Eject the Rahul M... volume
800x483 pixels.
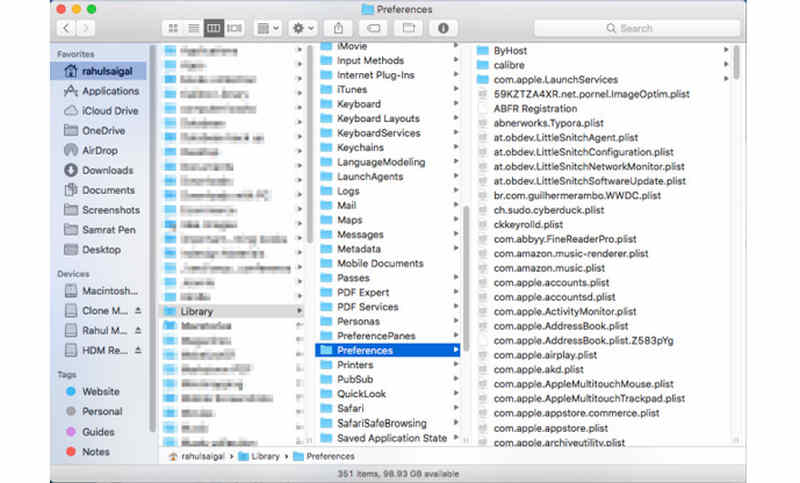(x=138, y=331)
